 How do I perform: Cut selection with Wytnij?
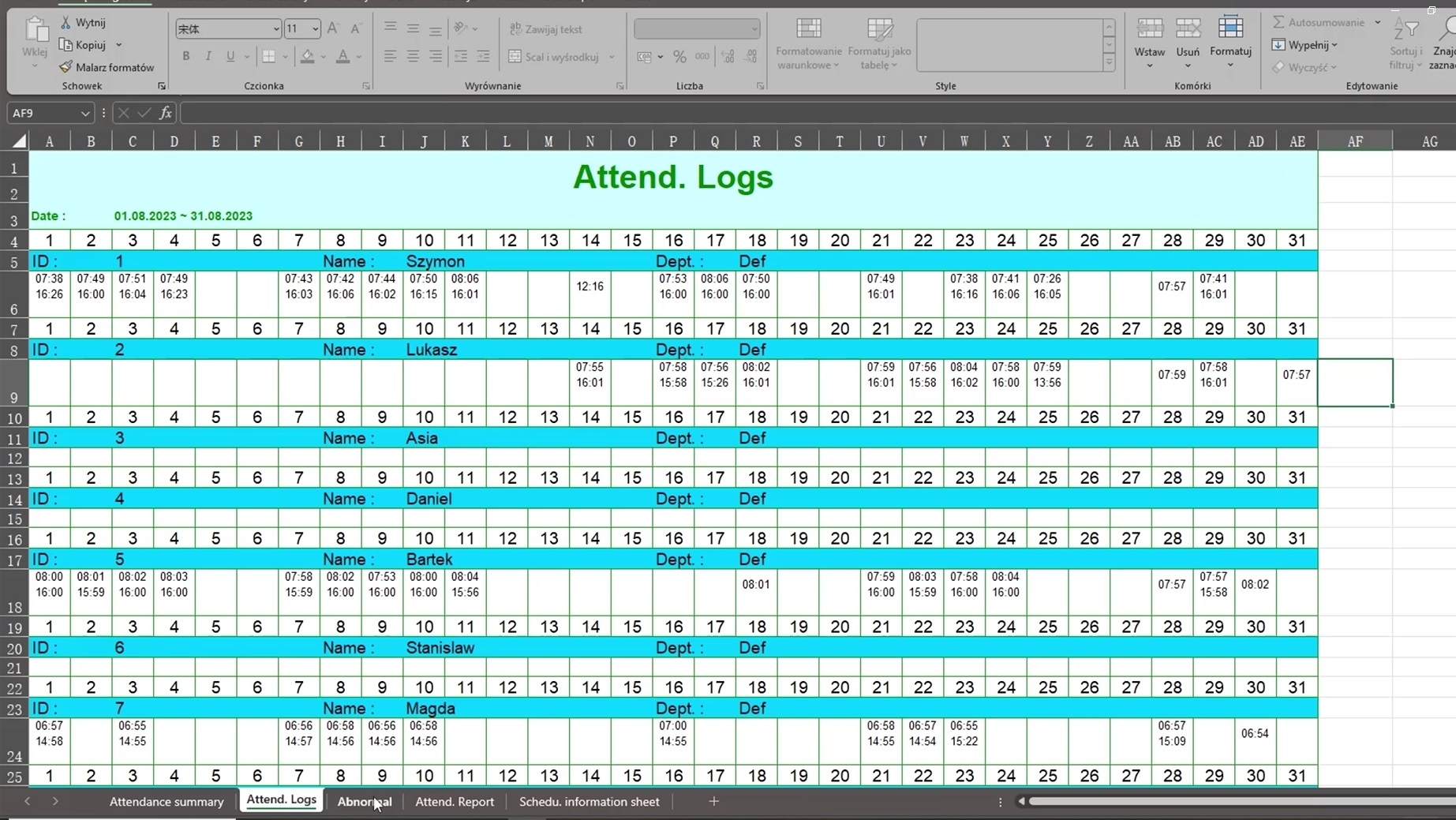[84, 23]
